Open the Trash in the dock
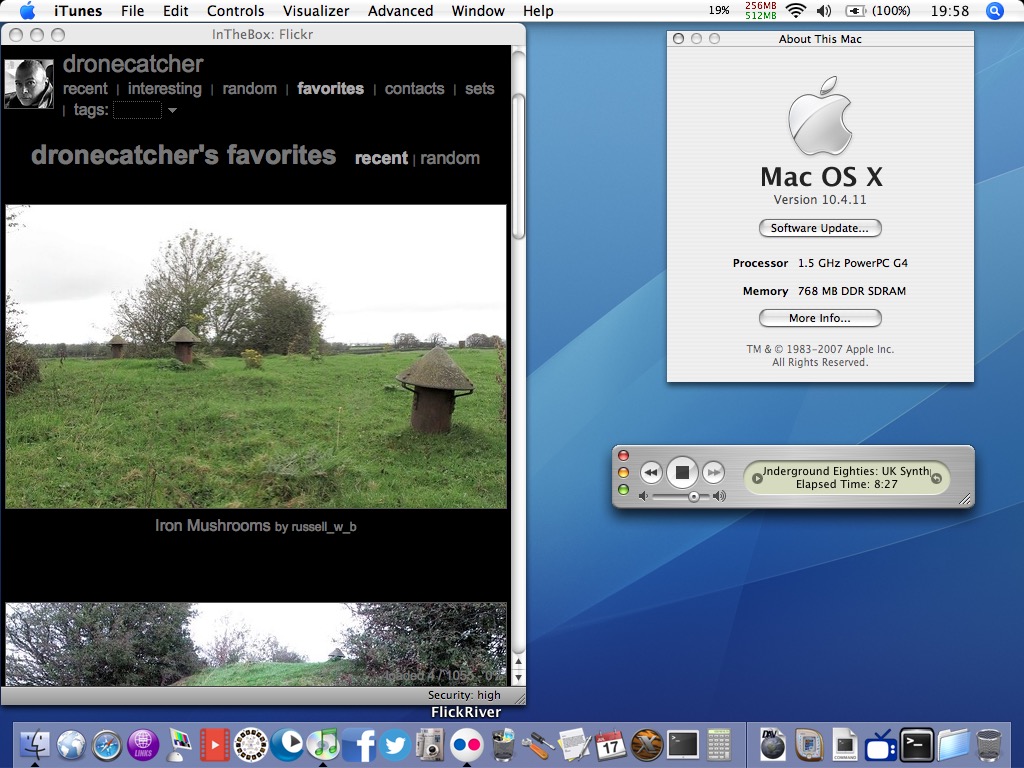 click(x=989, y=744)
